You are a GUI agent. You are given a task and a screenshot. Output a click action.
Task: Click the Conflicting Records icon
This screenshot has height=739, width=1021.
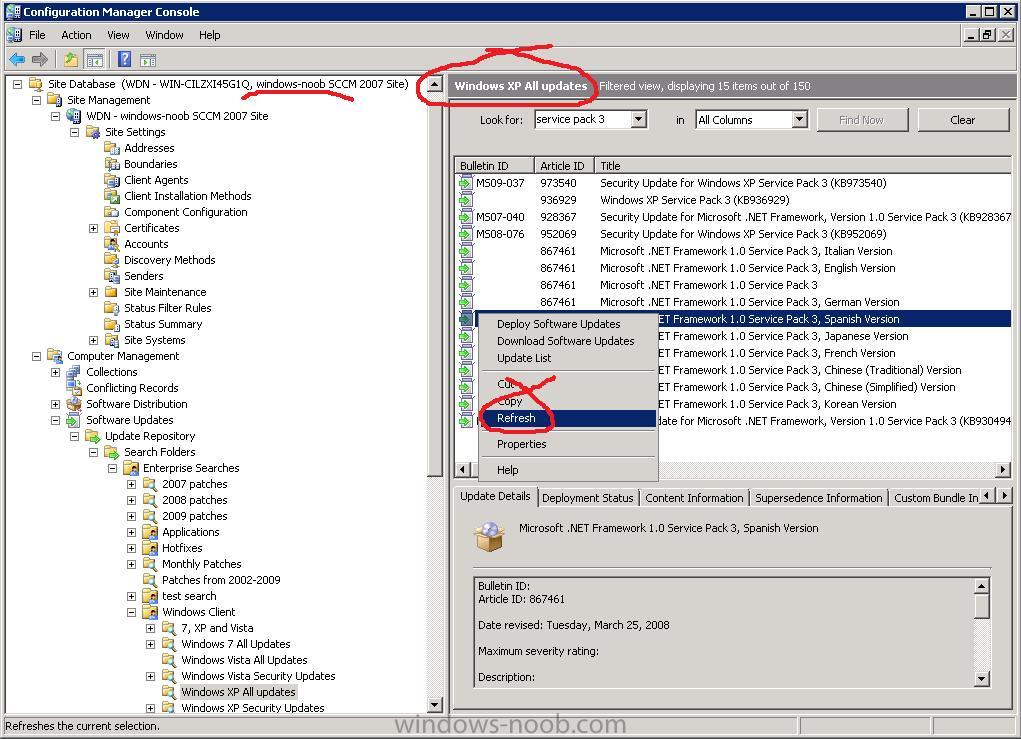point(74,388)
